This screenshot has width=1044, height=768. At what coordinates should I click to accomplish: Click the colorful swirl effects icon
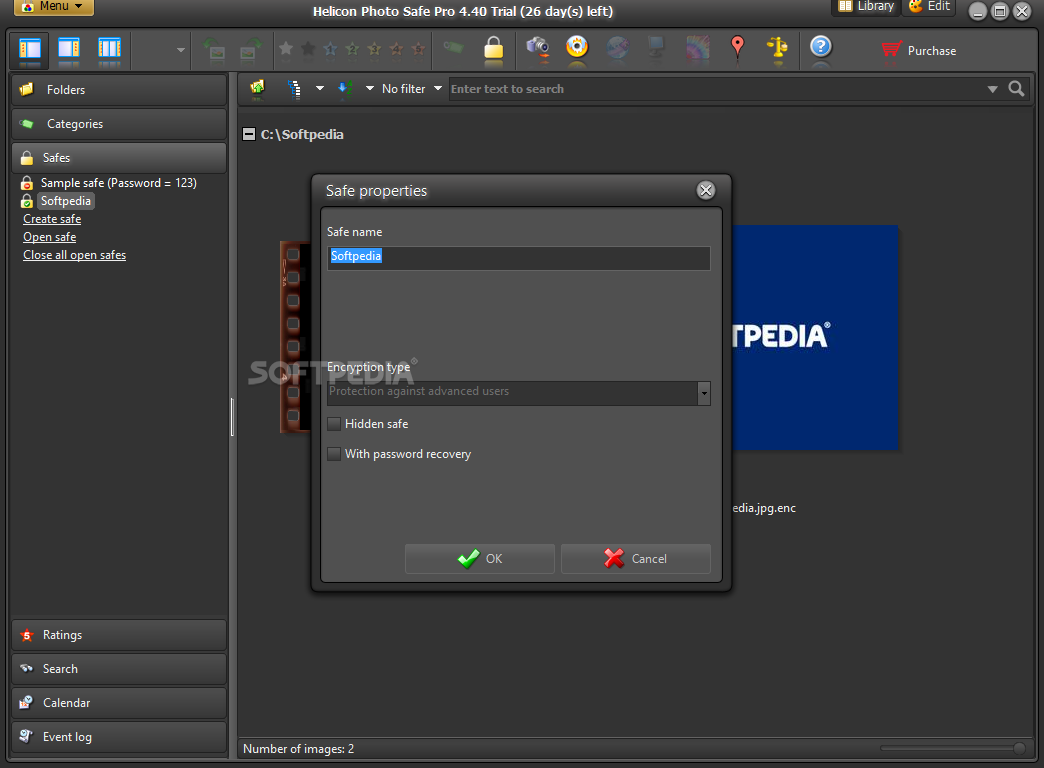[697, 47]
